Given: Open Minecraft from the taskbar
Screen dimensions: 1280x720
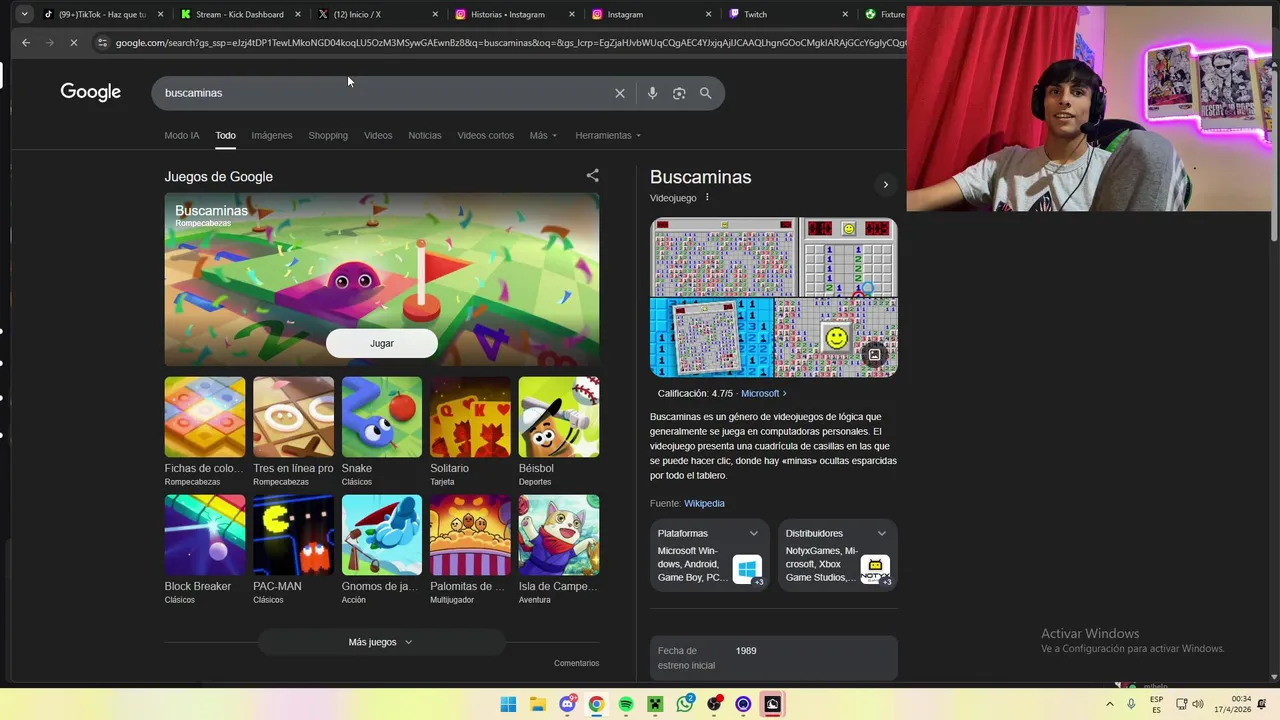Looking at the screenshot, I should [655, 704].
